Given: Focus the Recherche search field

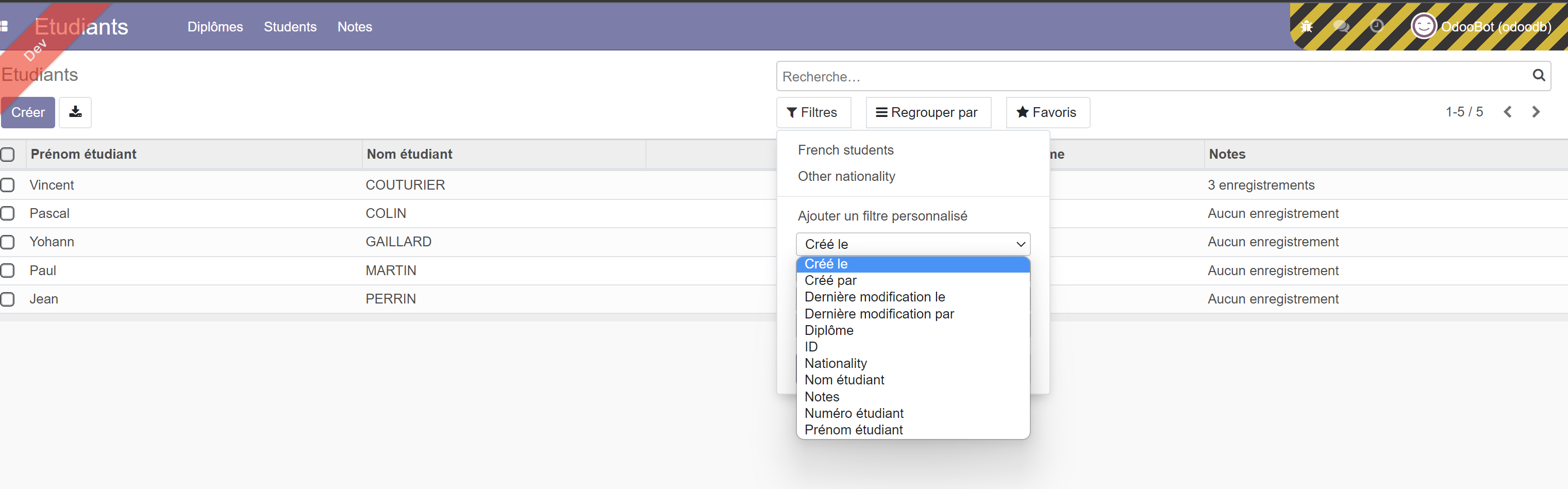Looking at the screenshot, I should click(x=1150, y=77).
